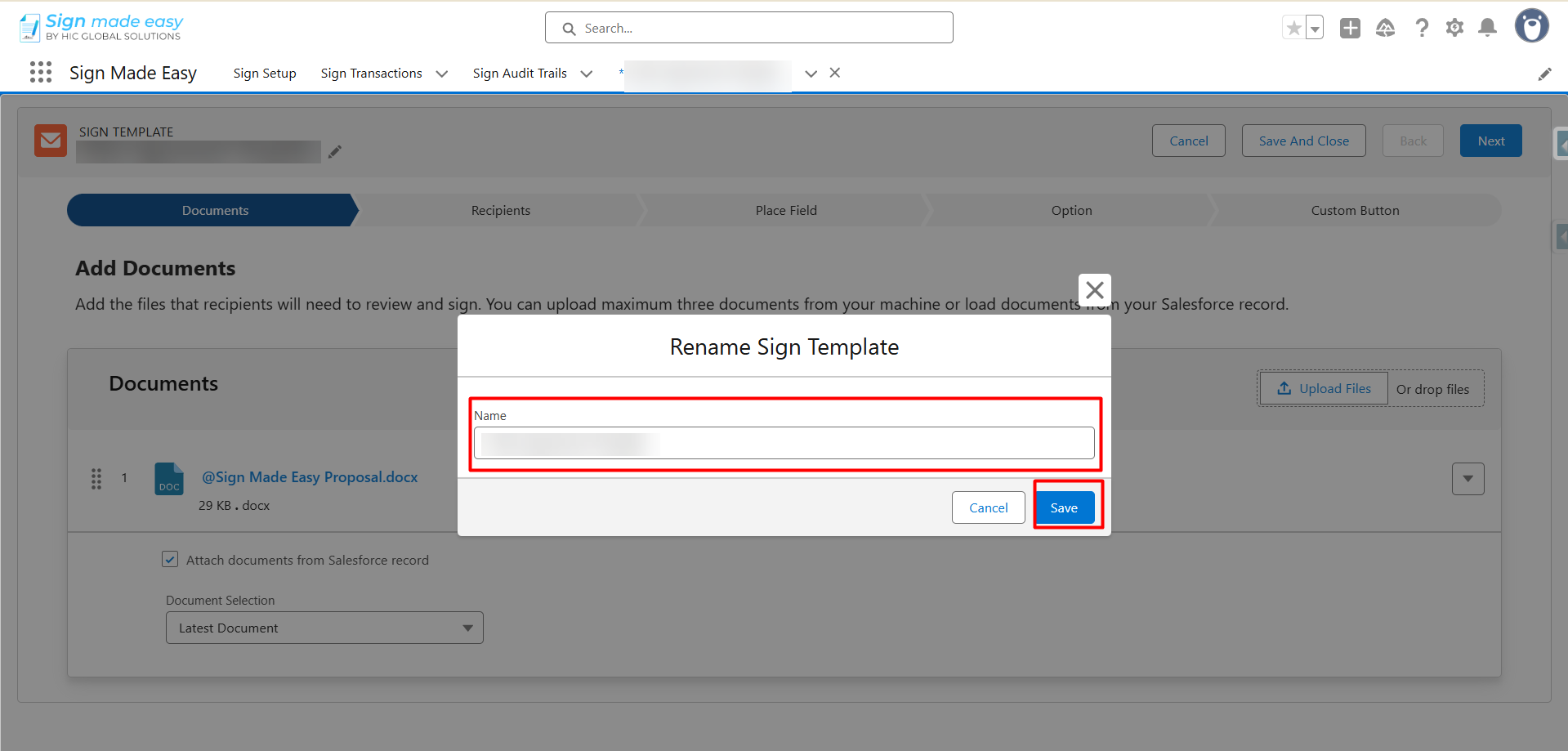Click the pencil to rename sign template

click(335, 151)
